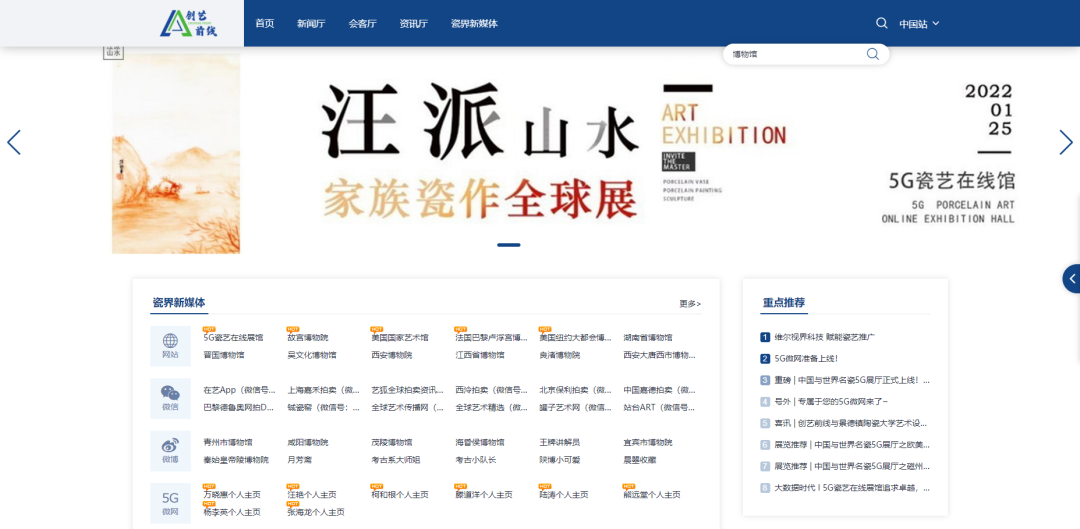
Task: Open the 新闻厅 navigation item
Action: 311,23
